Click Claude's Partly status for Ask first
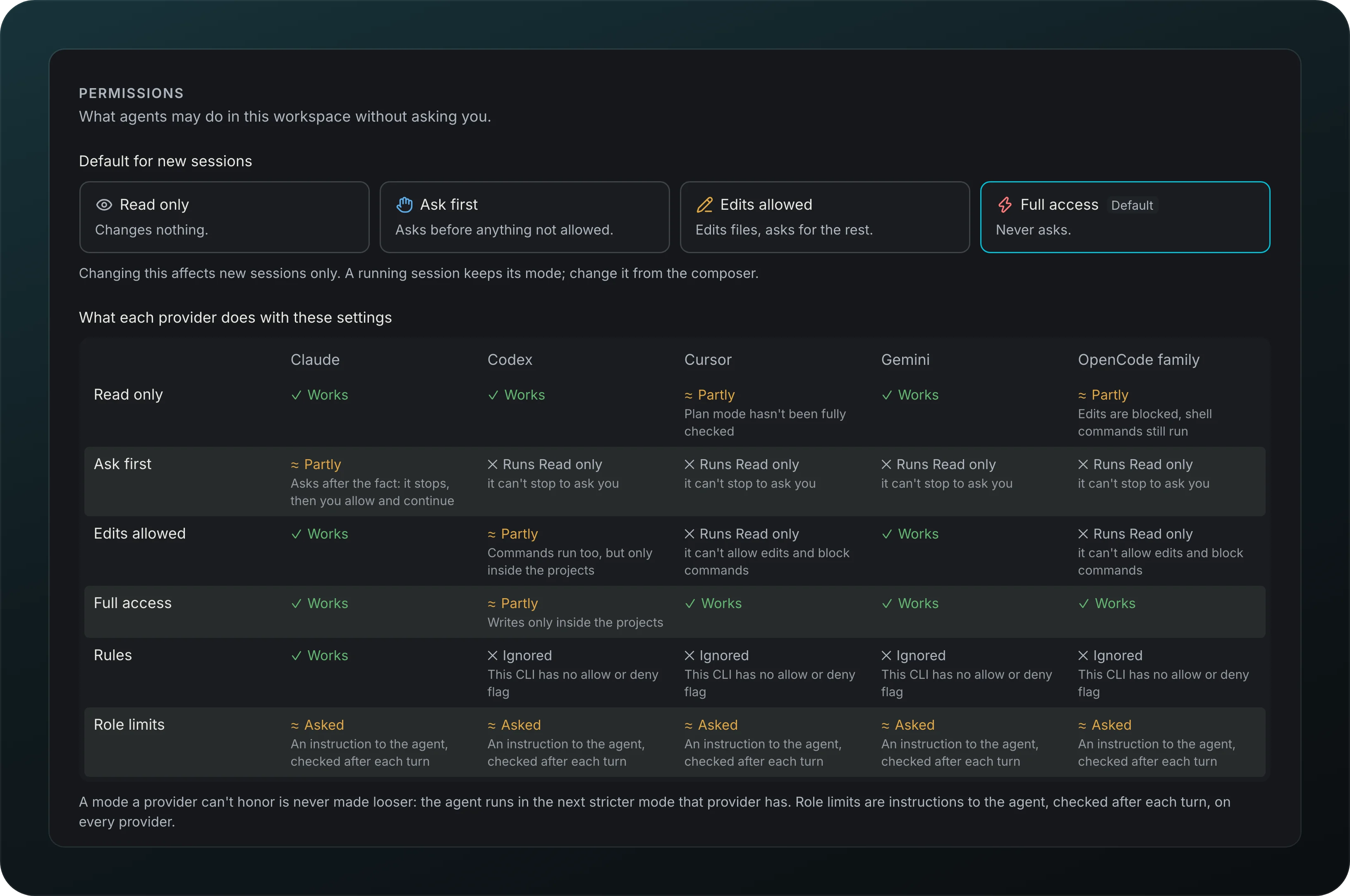This screenshot has width=1350, height=896. [x=316, y=465]
